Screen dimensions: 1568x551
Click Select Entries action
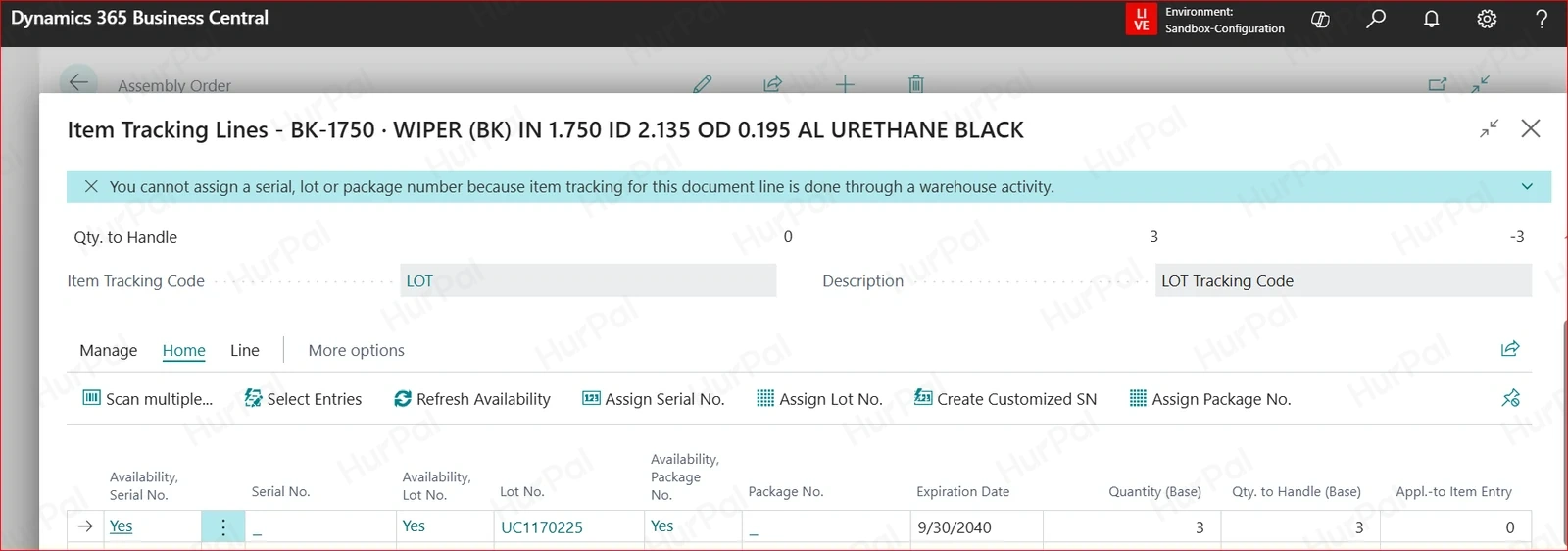tap(303, 399)
